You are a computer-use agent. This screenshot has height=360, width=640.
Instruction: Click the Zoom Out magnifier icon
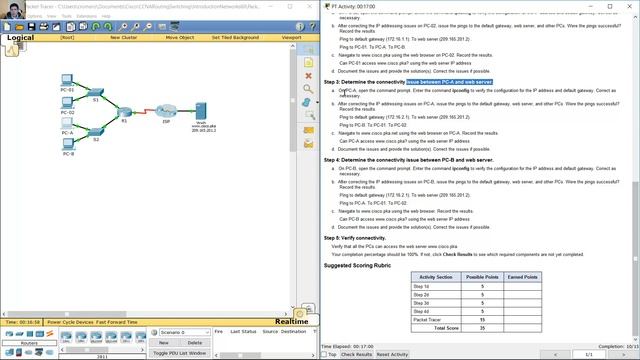[x=147, y=27]
